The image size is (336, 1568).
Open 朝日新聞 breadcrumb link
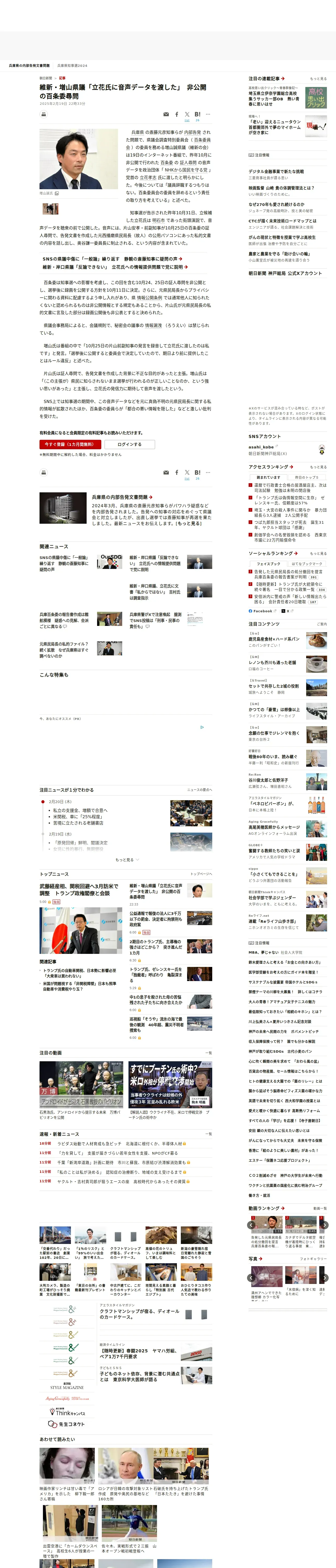(x=46, y=78)
